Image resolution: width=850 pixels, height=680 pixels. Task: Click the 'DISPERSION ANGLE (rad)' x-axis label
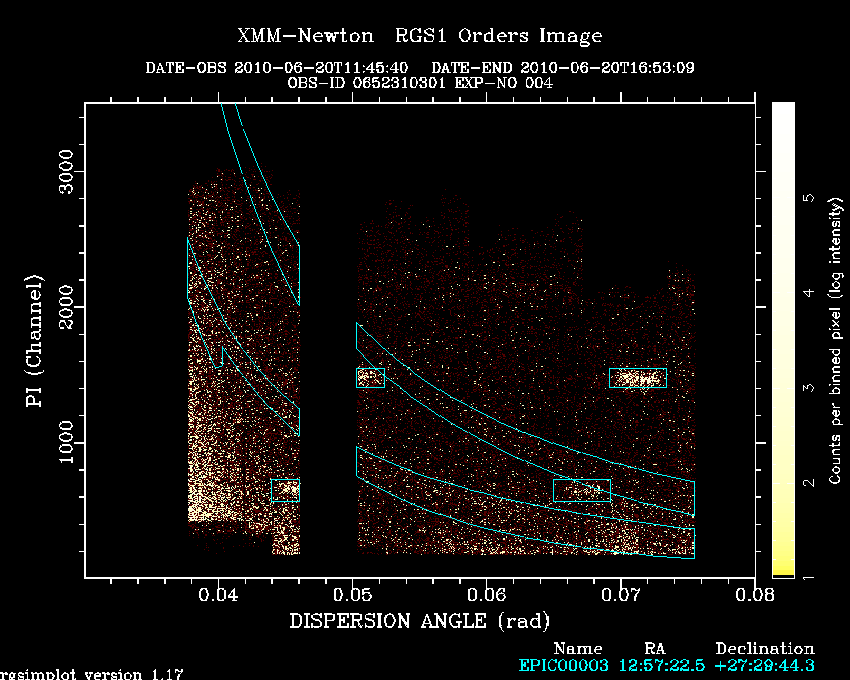coord(420,621)
